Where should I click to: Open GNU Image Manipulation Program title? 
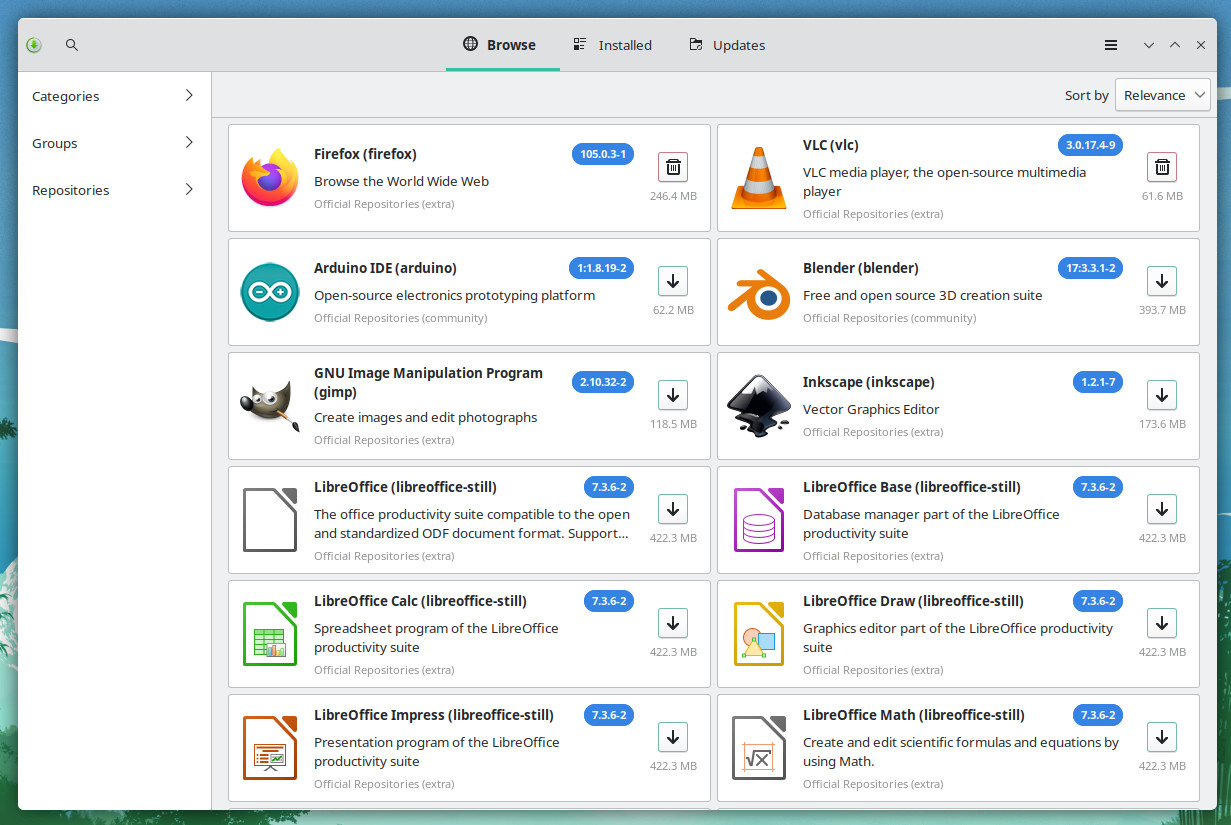pyautogui.click(x=428, y=382)
